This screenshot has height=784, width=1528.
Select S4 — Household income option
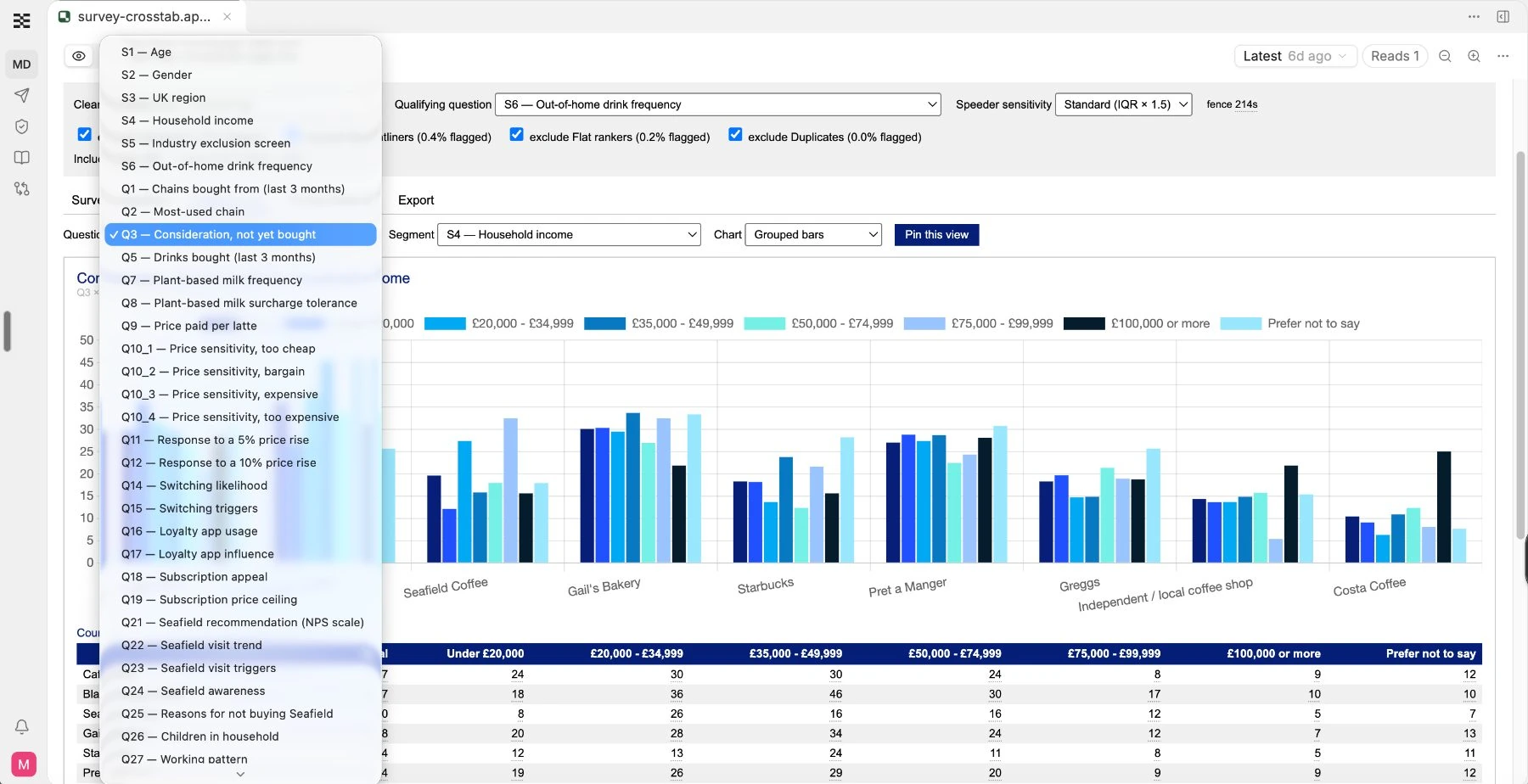(x=240, y=120)
